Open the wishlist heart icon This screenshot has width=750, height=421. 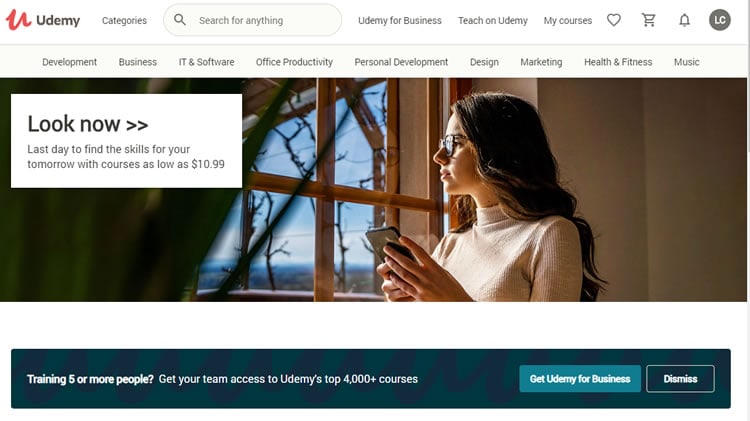[x=614, y=20]
